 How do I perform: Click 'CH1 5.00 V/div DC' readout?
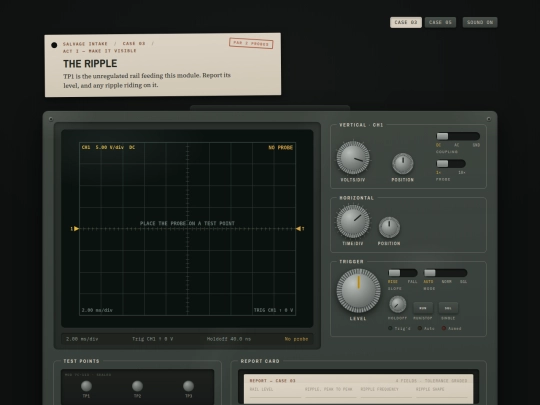coord(108,147)
